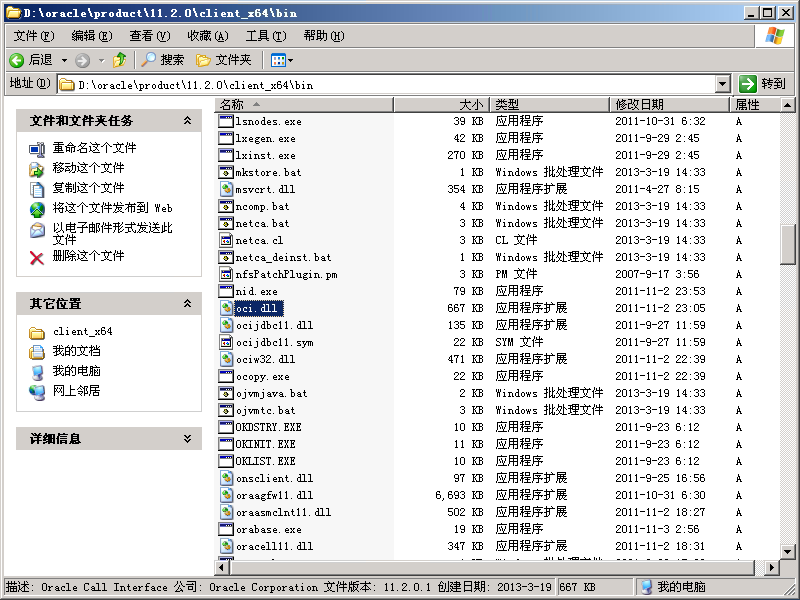Sort by Size (大小) column header

[x=442, y=105]
